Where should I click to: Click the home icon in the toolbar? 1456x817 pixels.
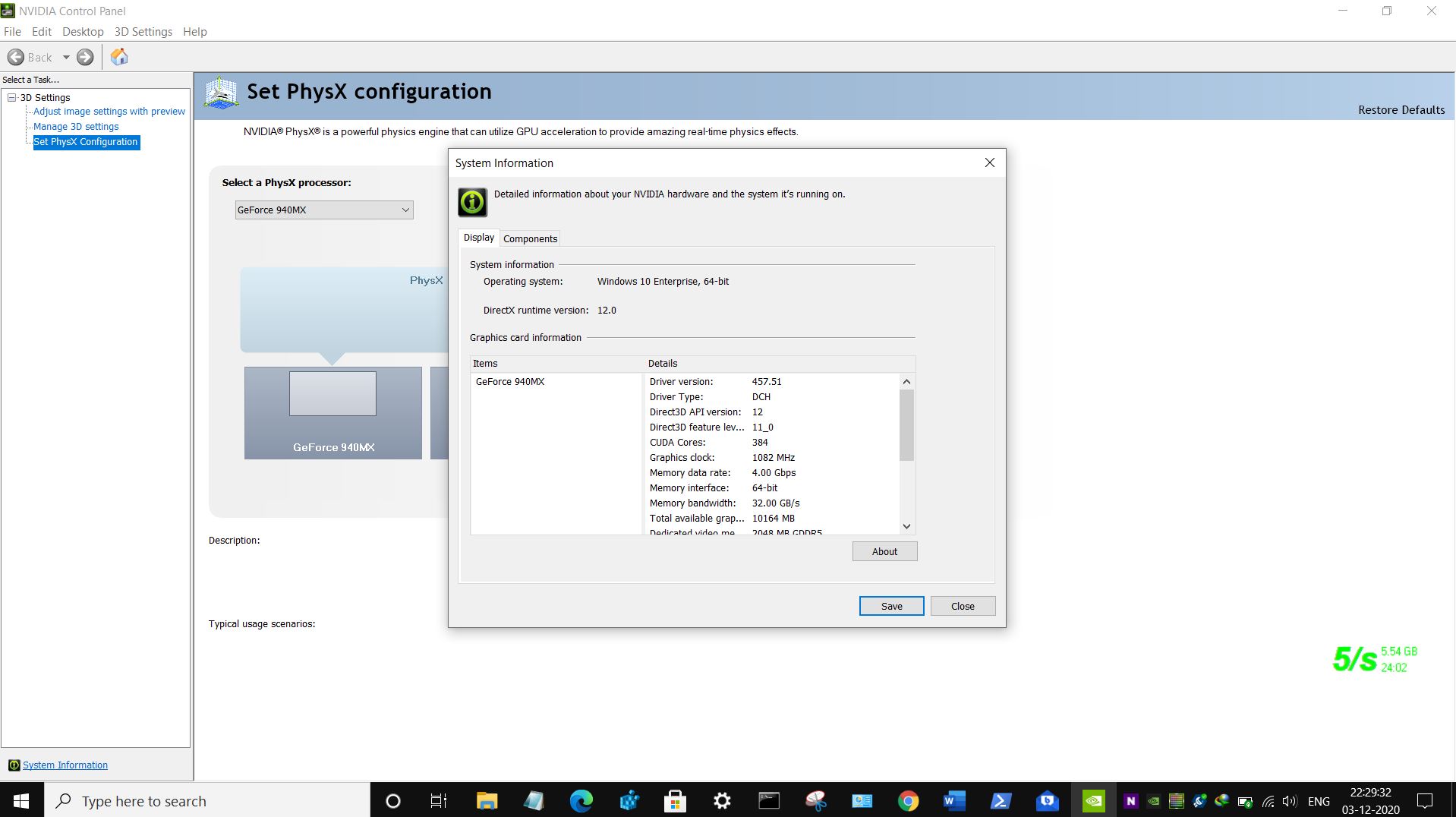click(118, 56)
